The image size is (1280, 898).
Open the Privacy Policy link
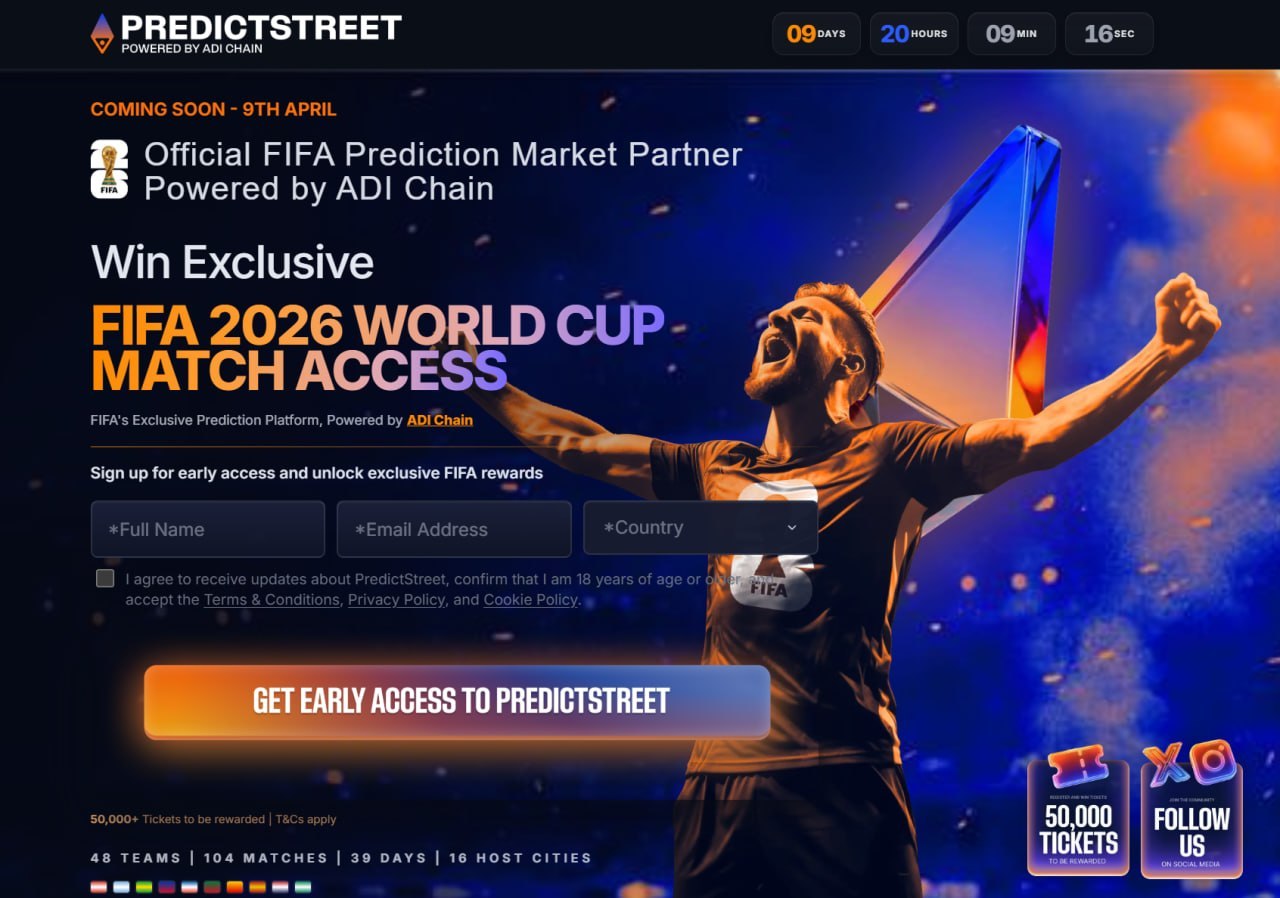(396, 600)
